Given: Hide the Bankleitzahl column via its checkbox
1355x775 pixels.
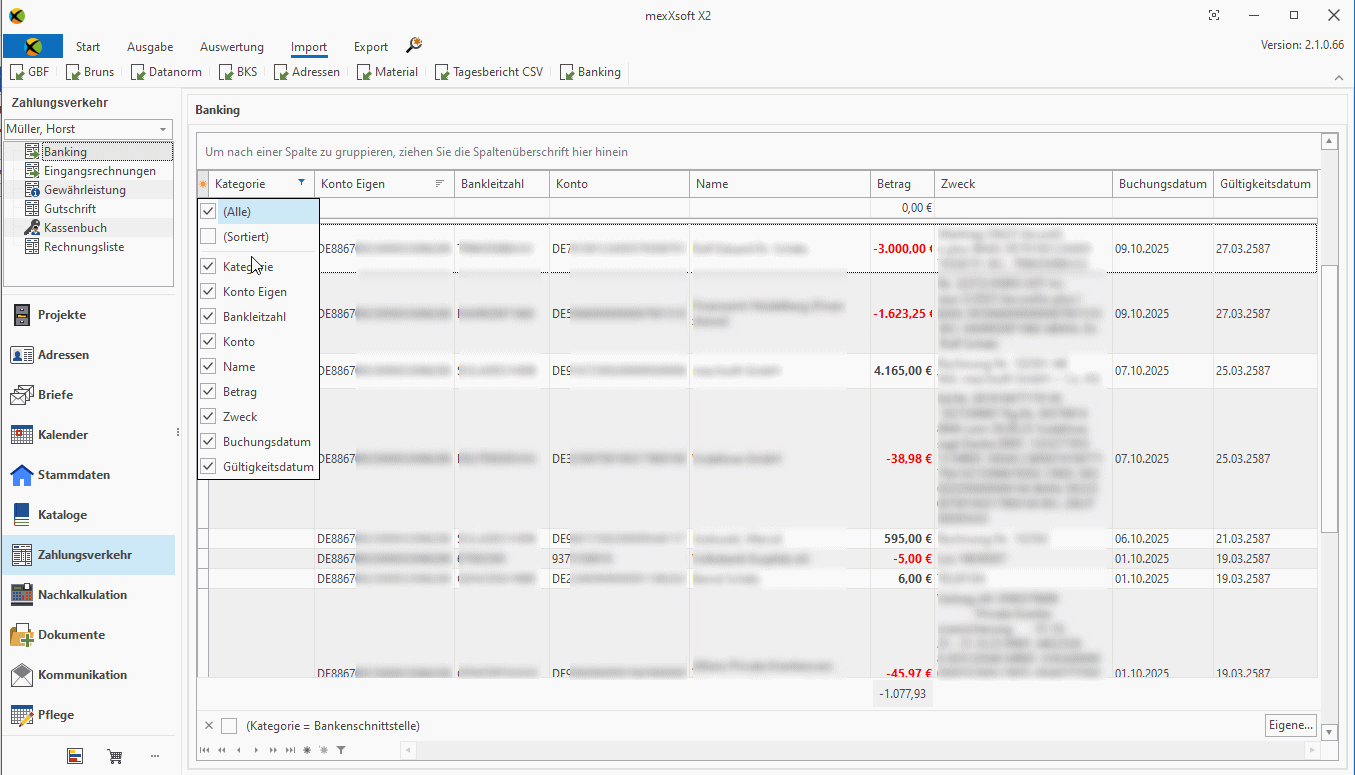Looking at the screenshot, I should [x=208, y=317].
